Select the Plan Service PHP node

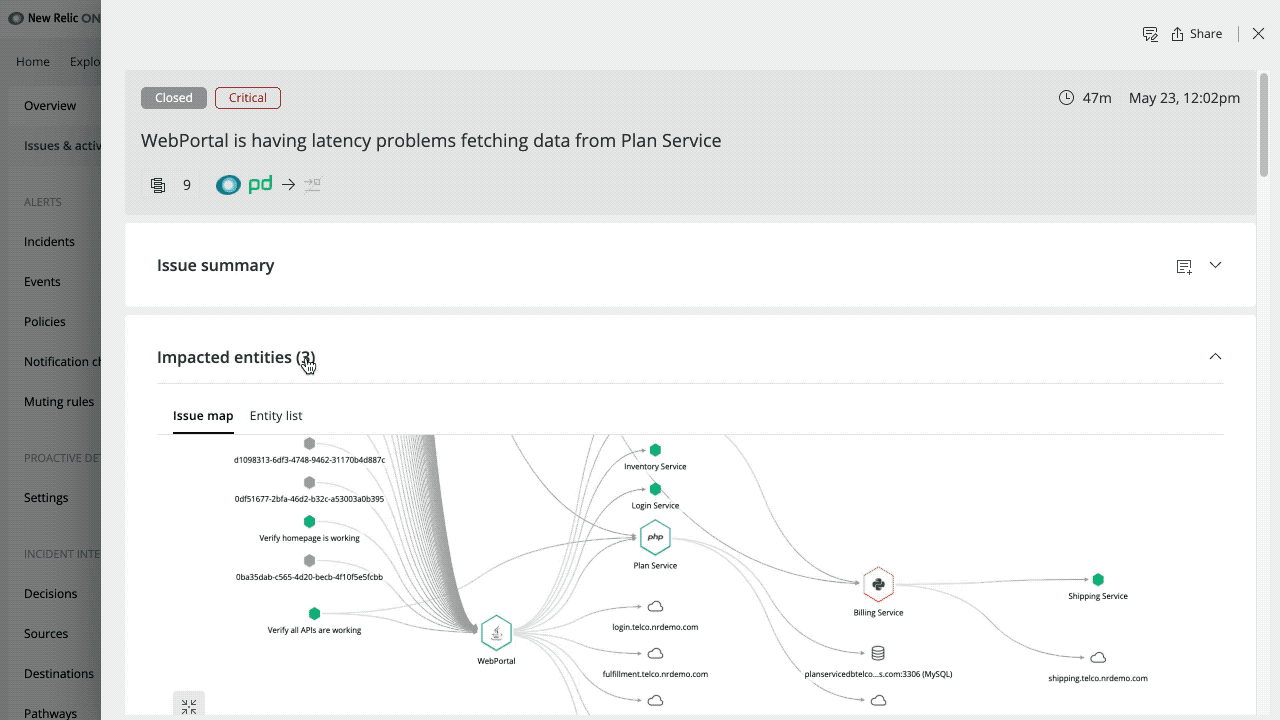pos(655,538)
